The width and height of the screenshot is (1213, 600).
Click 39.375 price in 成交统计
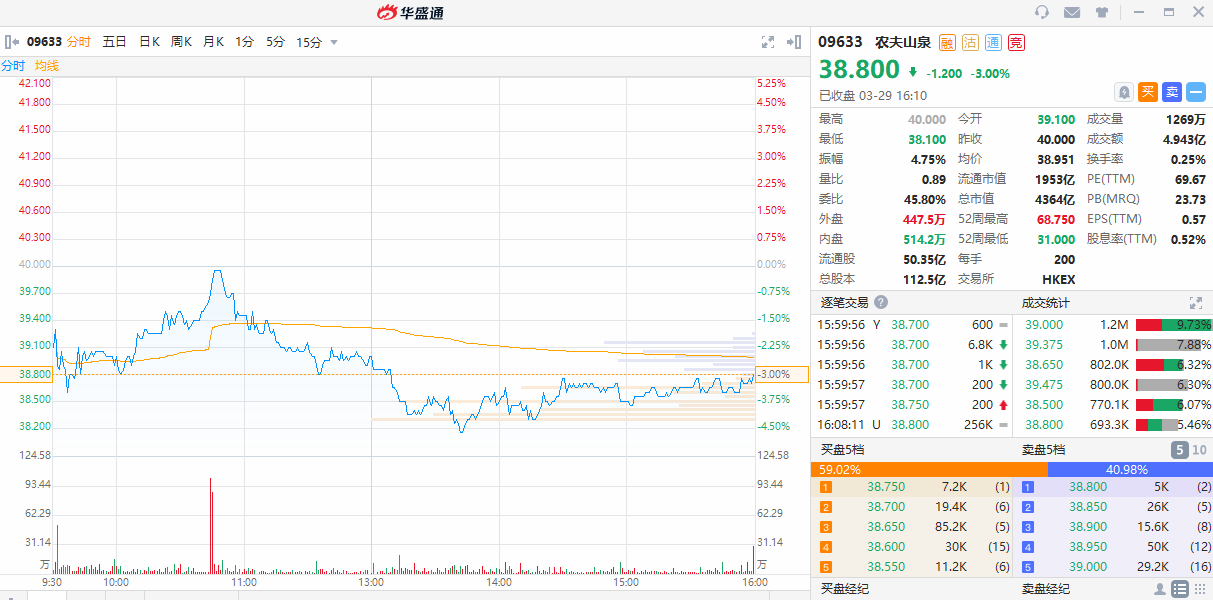point(1044,345)
